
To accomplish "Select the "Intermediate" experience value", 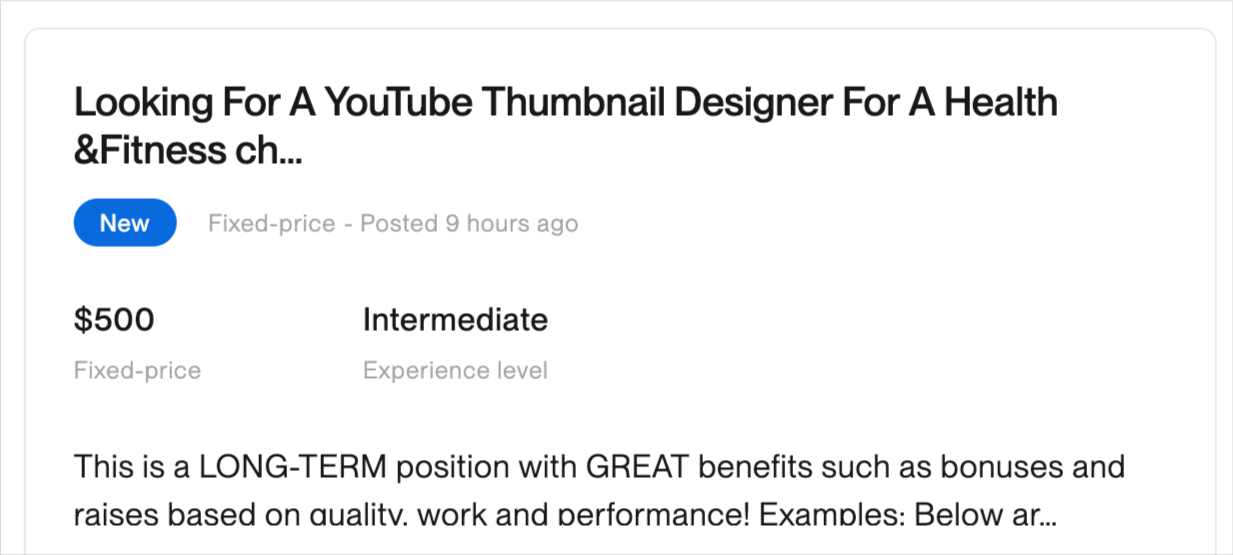I will pyautogui.click(x=455, y=320).
